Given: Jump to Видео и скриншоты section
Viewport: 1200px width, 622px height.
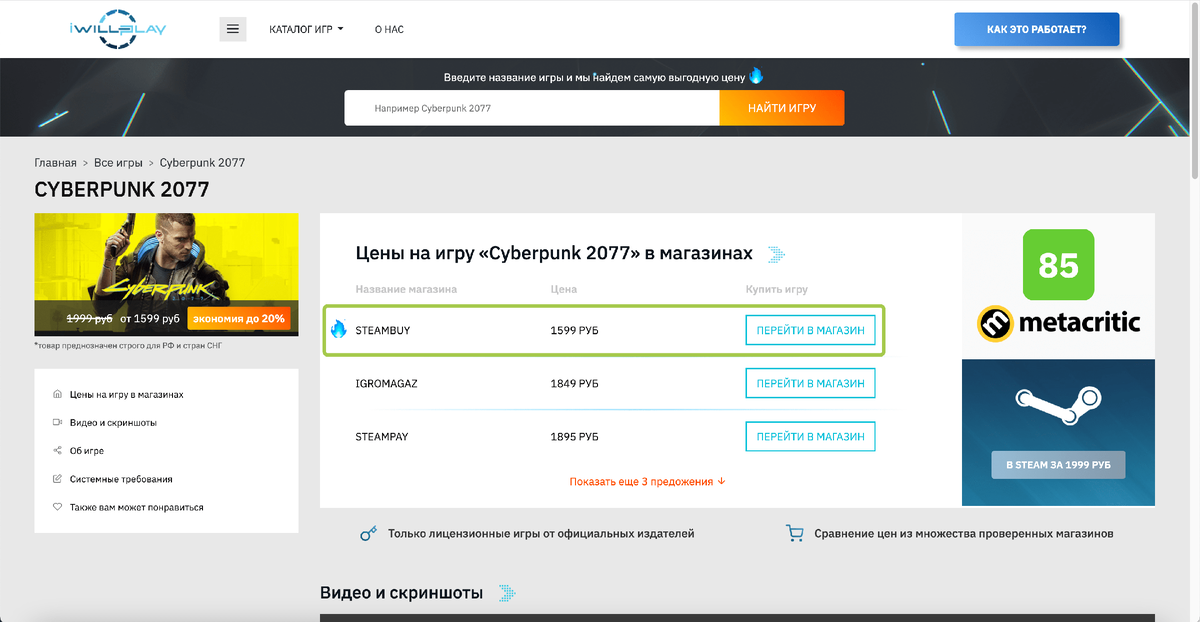Looking at the screenshot, I should (113, 423).
